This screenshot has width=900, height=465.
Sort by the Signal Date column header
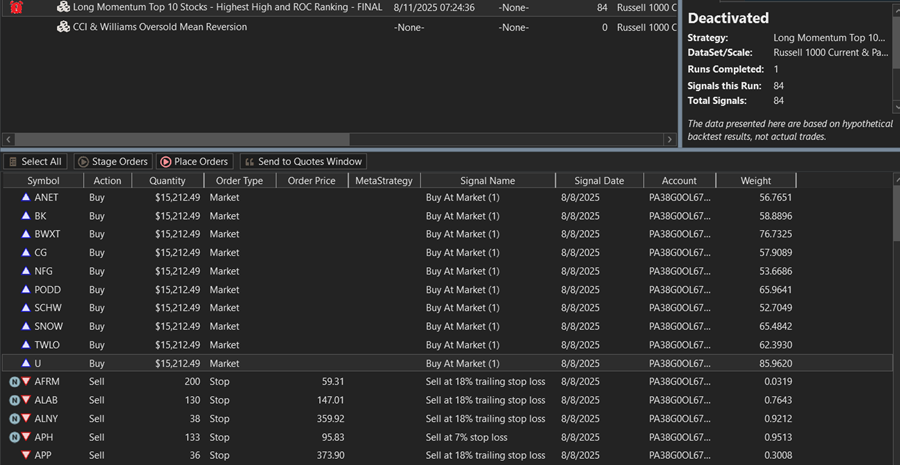[599, 181]
